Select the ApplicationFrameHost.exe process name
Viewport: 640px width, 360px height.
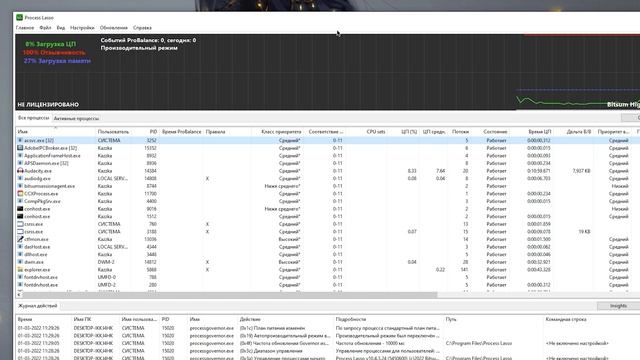pyautogui.click(x=52, y=156)
